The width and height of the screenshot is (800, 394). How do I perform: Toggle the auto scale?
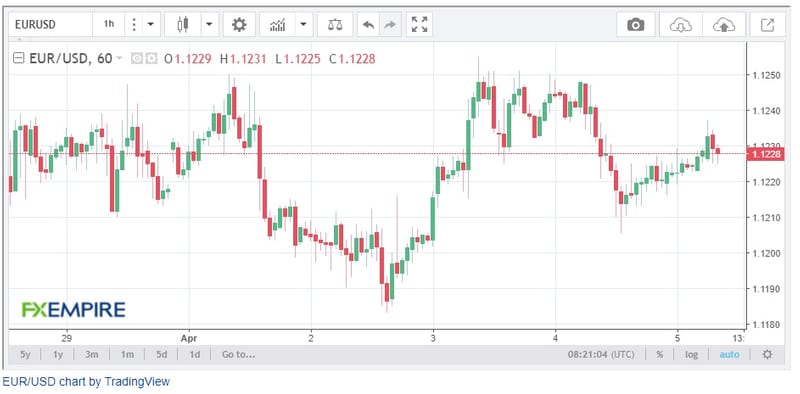[729, 354]
